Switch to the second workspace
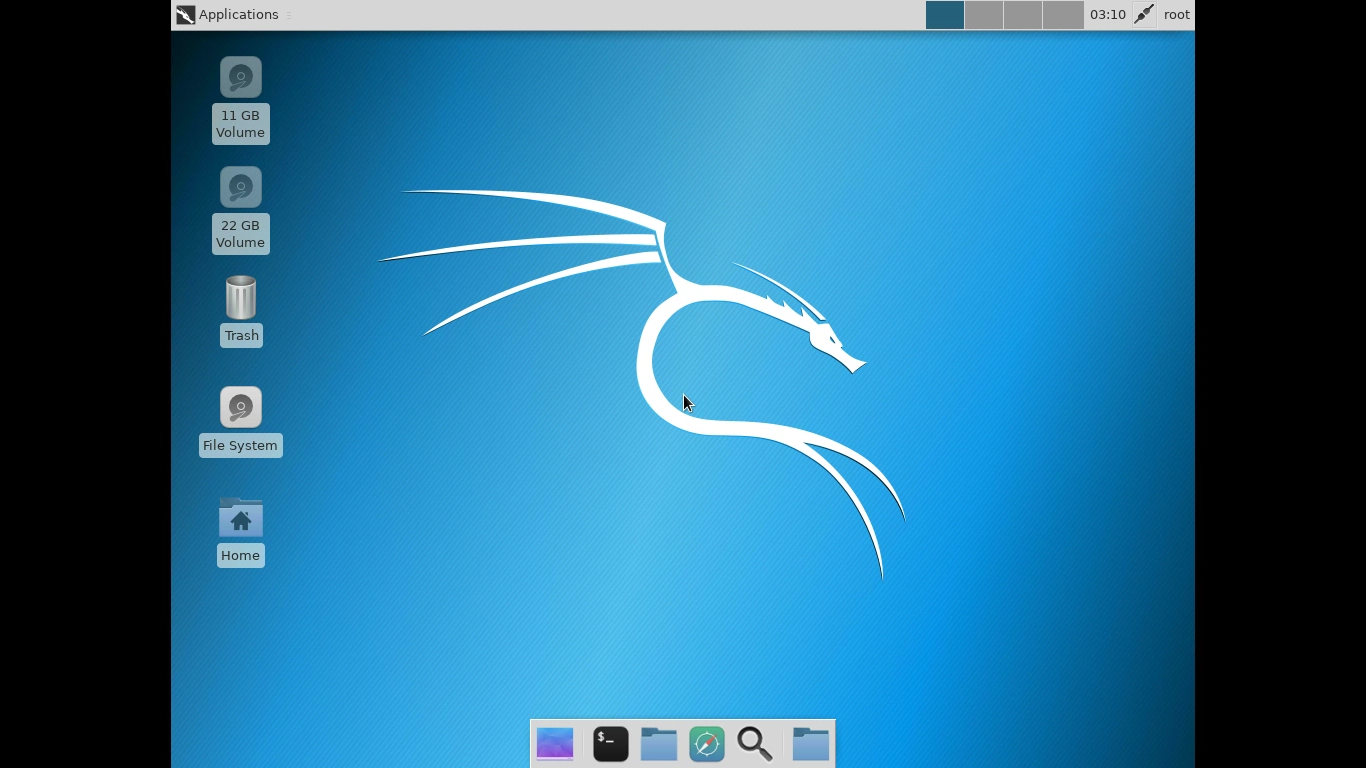The width and height of the screenshot is (1366, 768). point(984,15)
